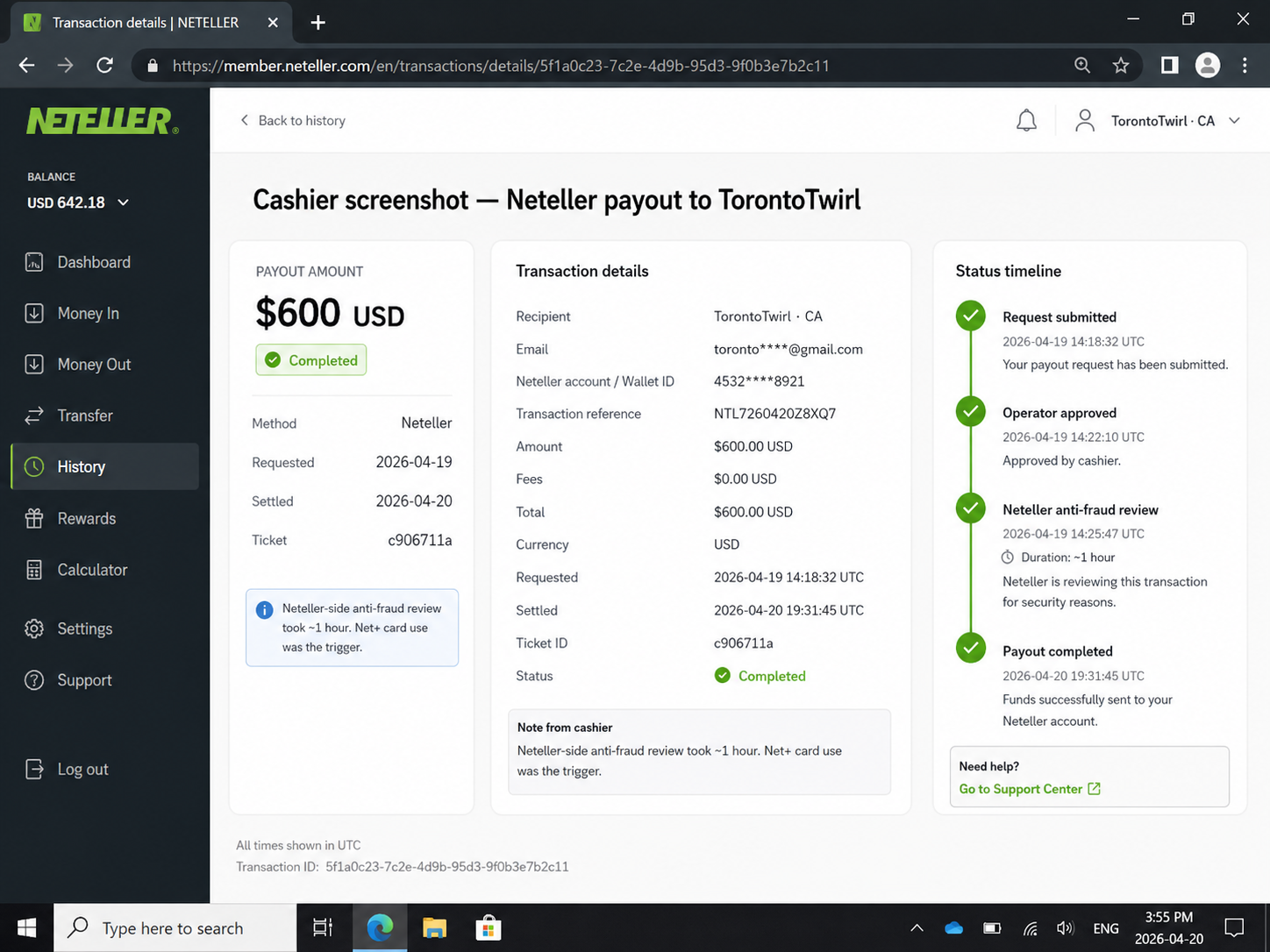Click the Transfer arrows icon
This screenshot has width=1270, height=952.
point(34,416)
